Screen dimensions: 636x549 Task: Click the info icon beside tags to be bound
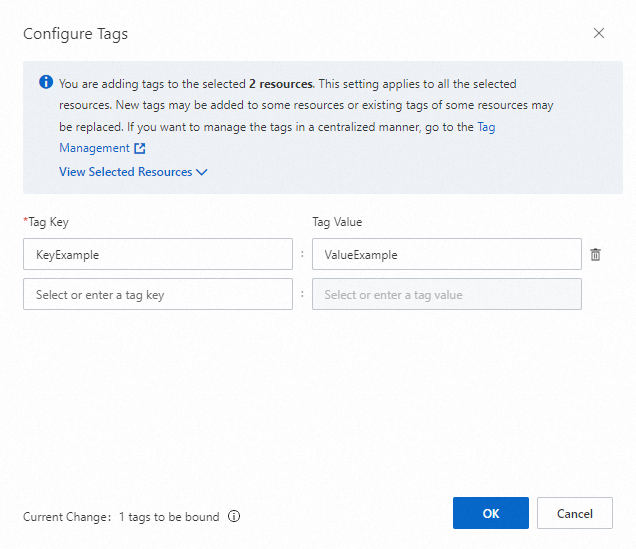(x=234, y=517)
